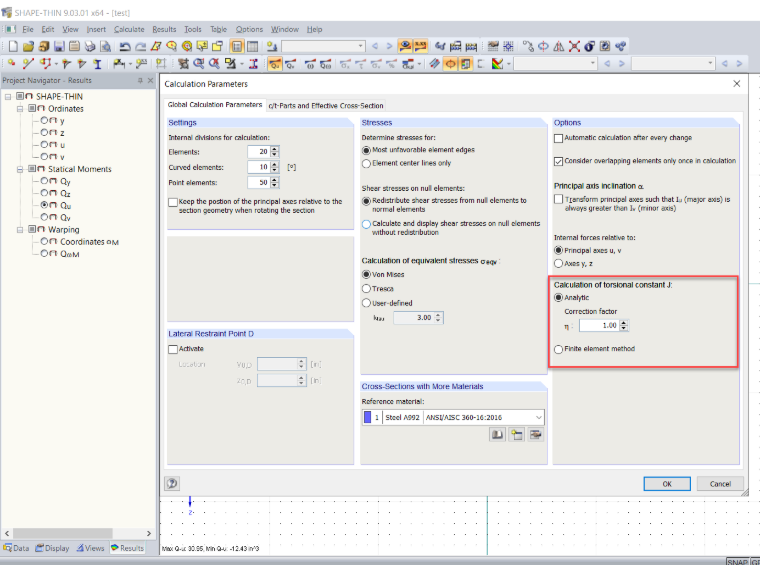Undo the last action
The width and height of the screenshot is (760, 570).
point(125,46)
